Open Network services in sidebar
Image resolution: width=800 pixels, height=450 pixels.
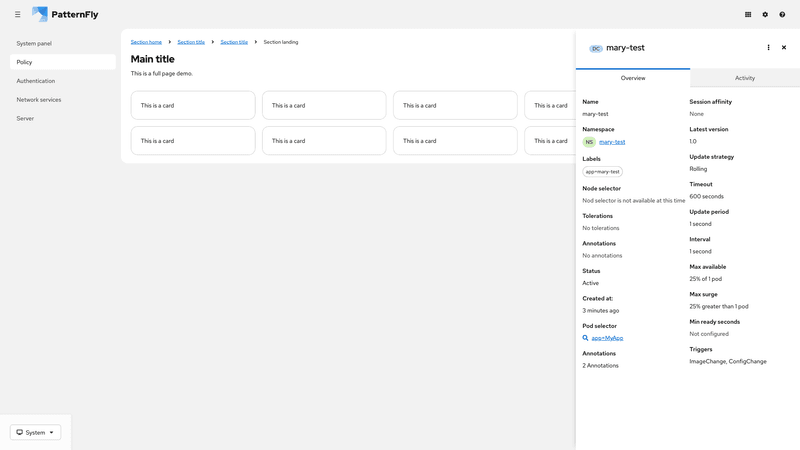point(63,99)
